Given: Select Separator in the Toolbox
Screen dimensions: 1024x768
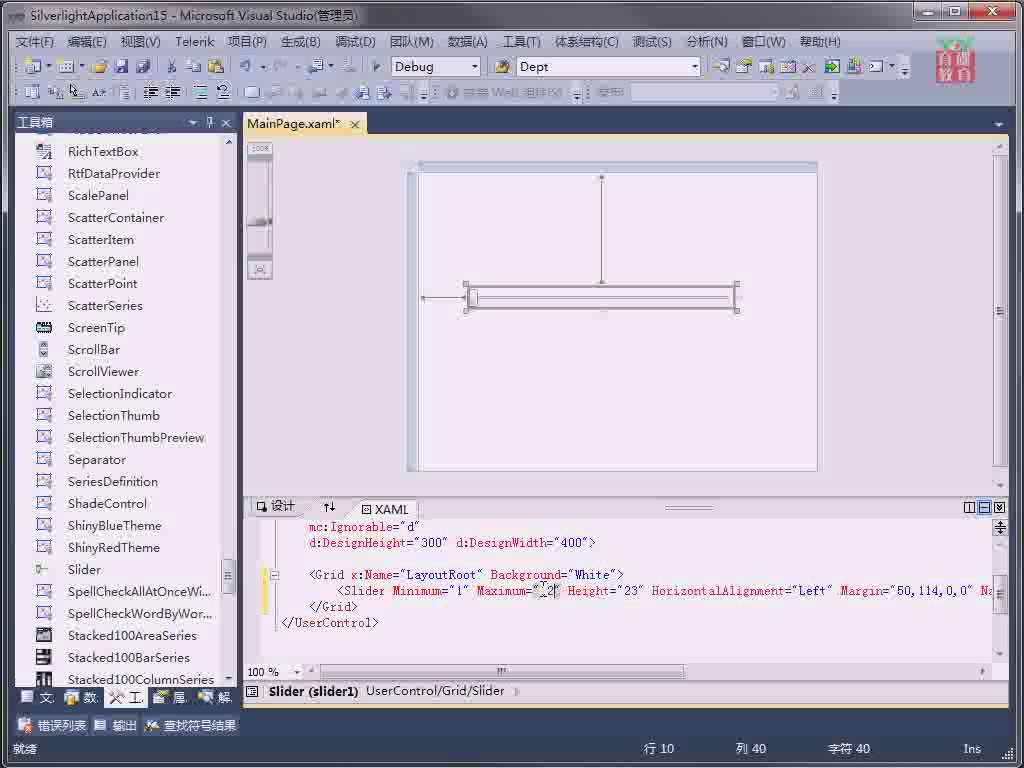Looking at the screenshot, I should [97, 460].
